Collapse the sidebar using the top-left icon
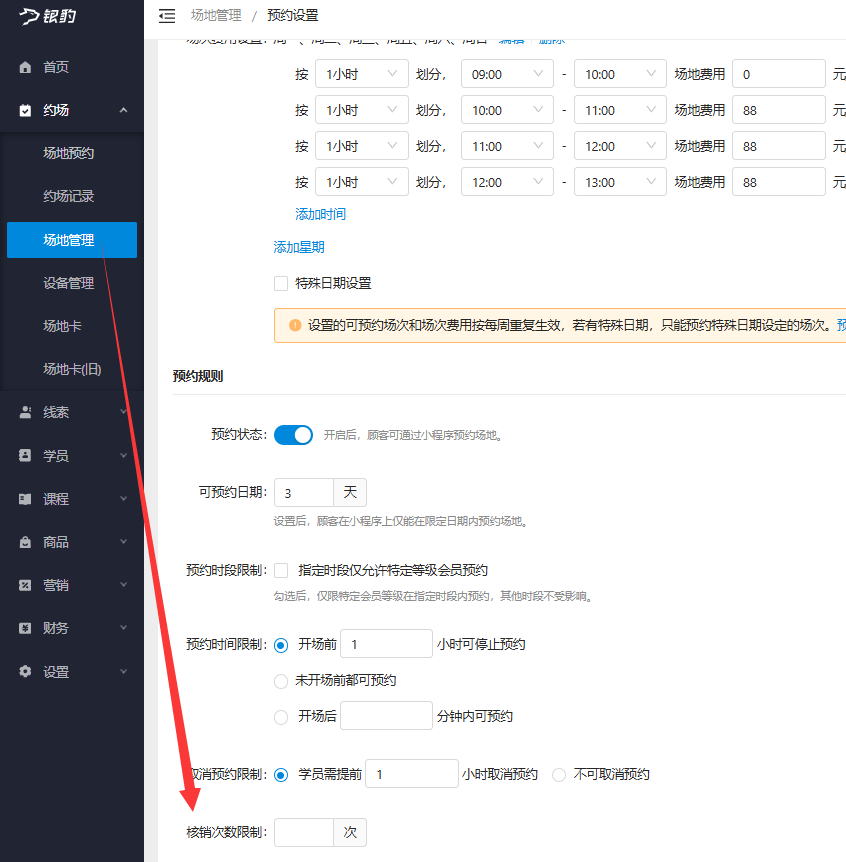Image resolution: width=846 pixels, height=862 pixels. (x=166, y=15)
